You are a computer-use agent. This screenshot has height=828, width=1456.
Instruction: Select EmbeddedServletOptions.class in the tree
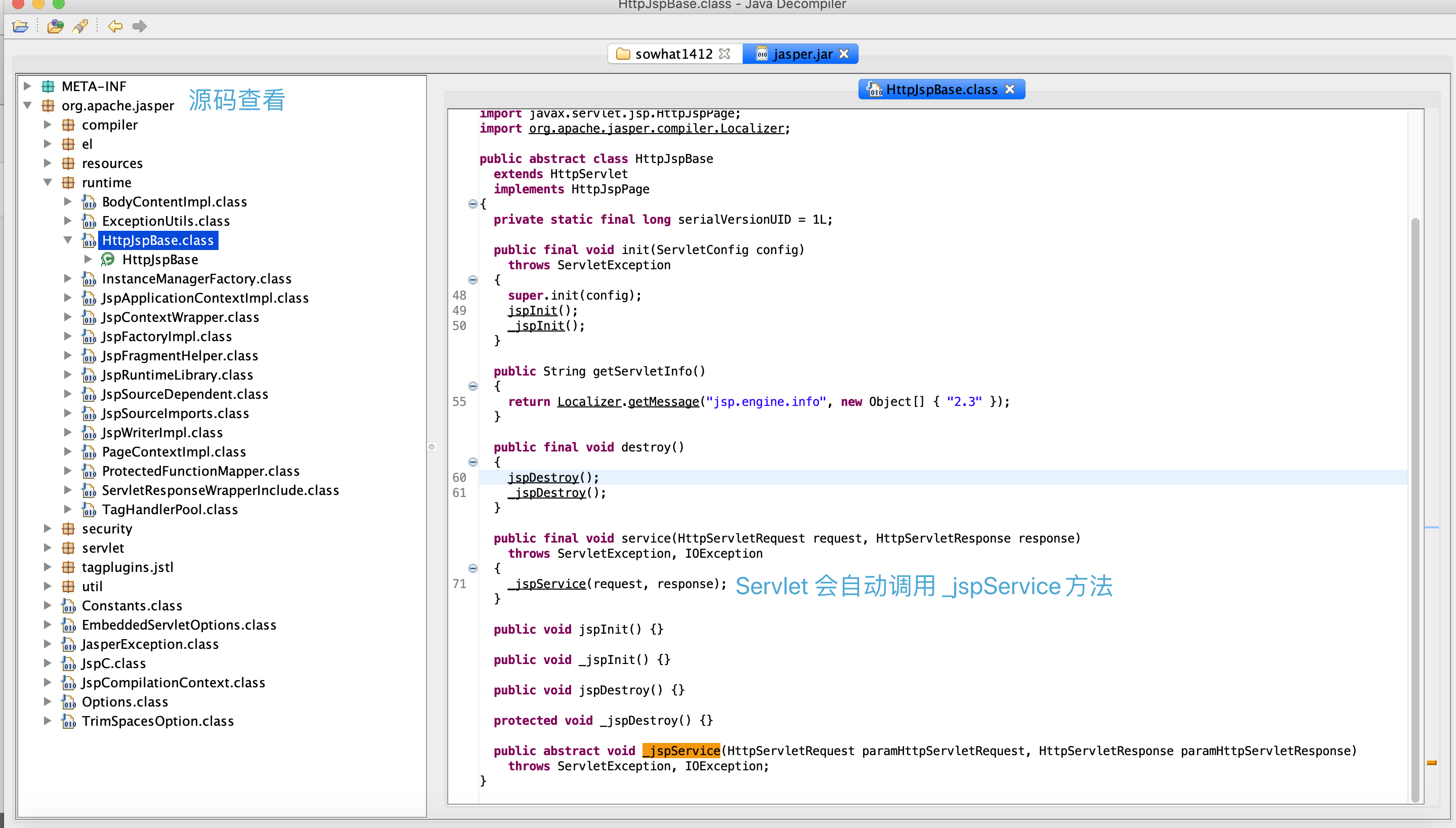click(x=179, y=625)
